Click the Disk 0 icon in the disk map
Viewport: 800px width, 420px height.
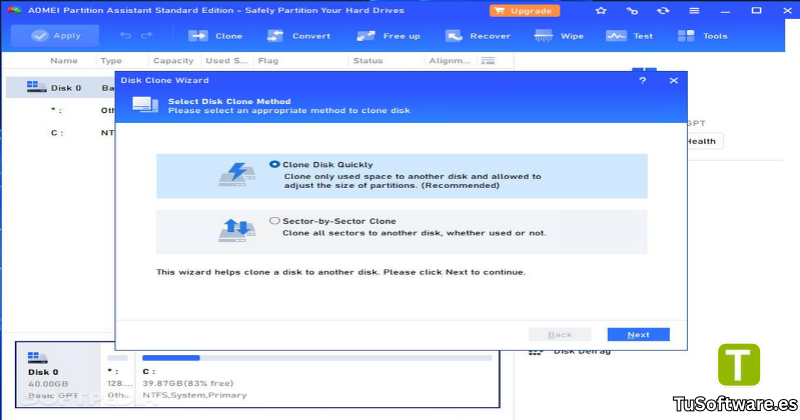pyautogui.click(x=37, y=357)
